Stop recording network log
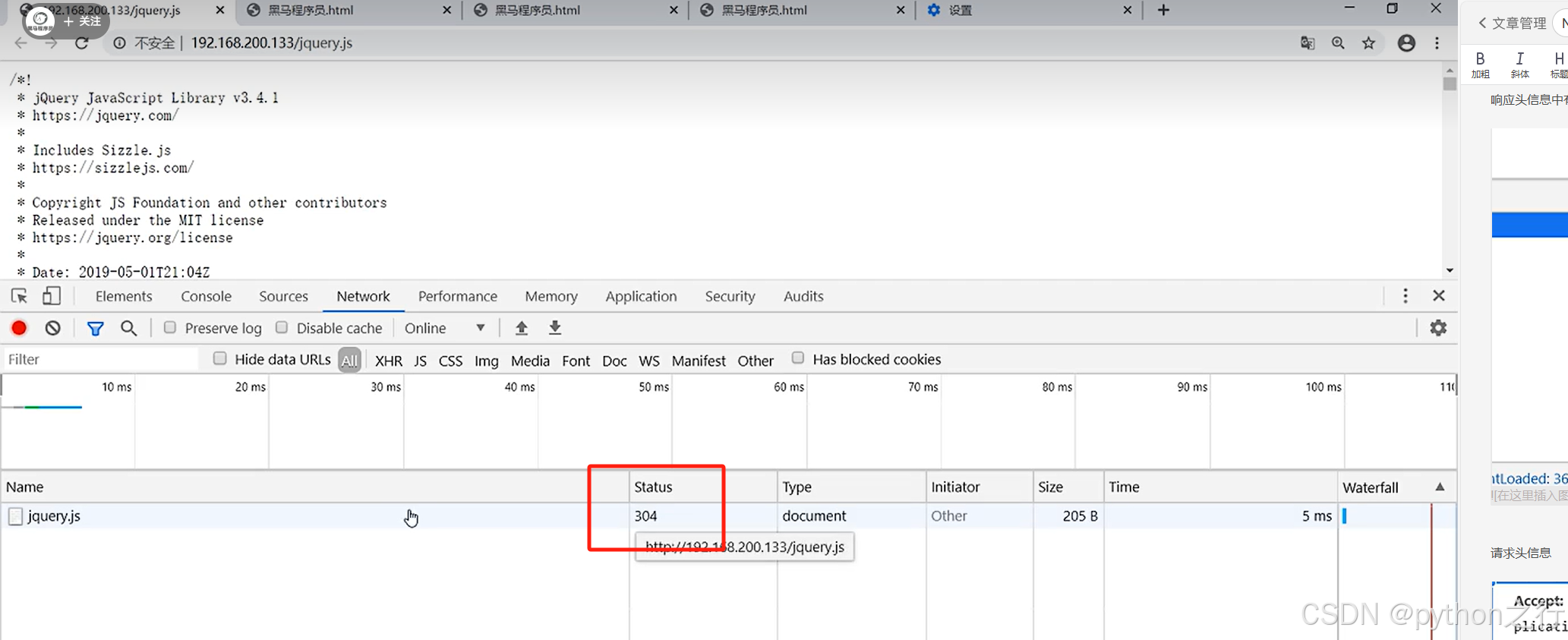The width and height of the screenshot is (1568, 640). (x=19, y=328)
